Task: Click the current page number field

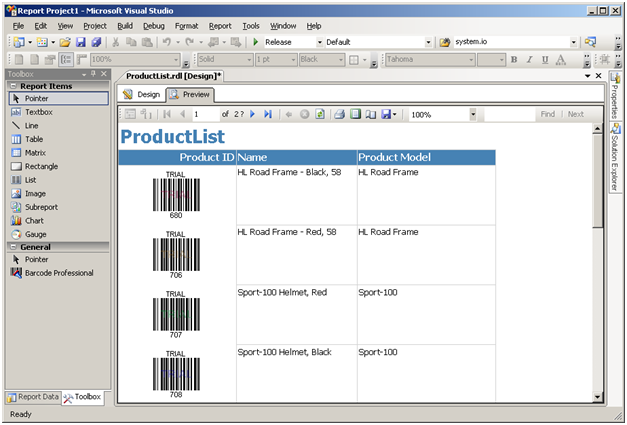Action: [206, 114]
